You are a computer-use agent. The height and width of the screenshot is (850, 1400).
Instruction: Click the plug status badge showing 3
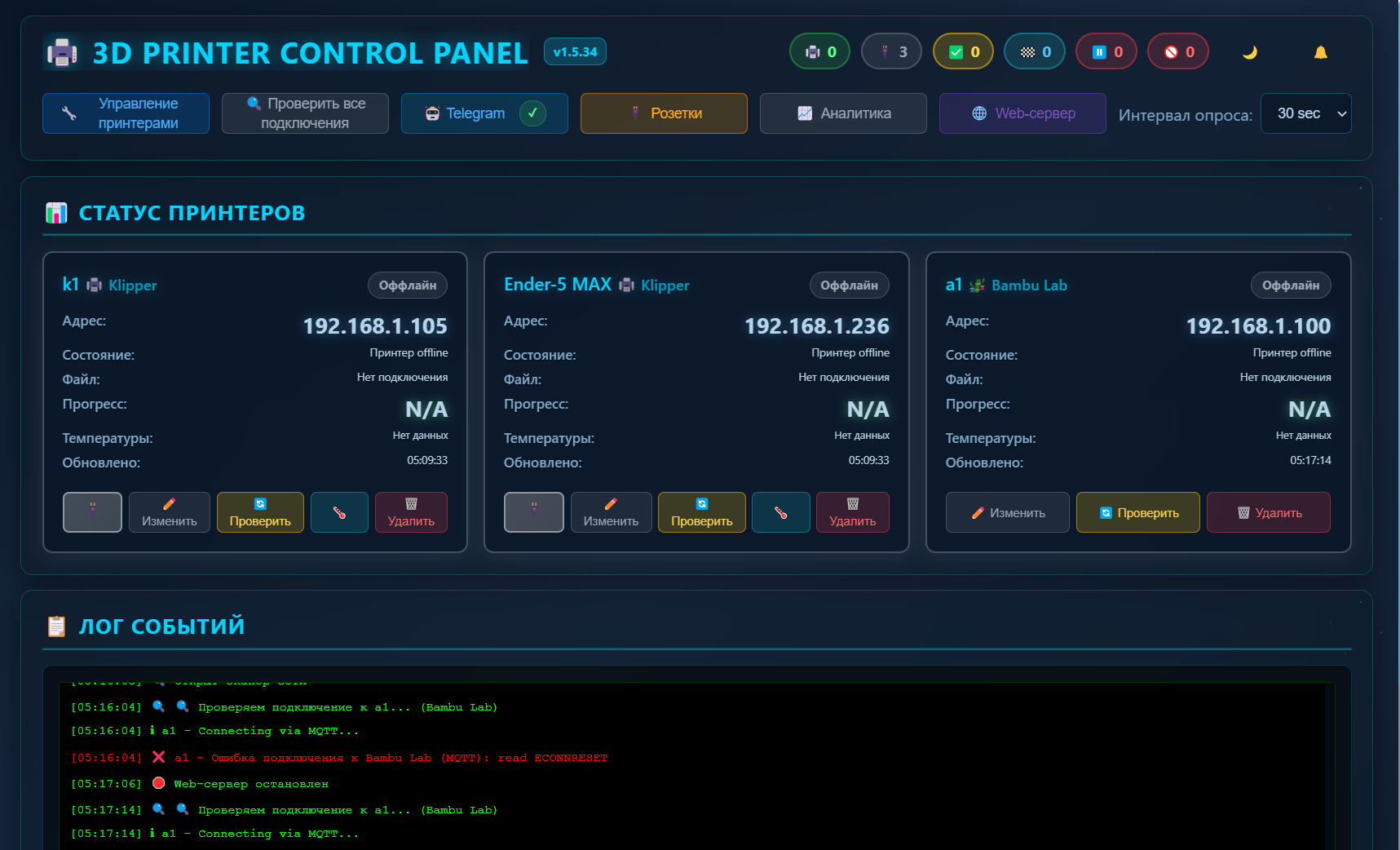point(891,51)
